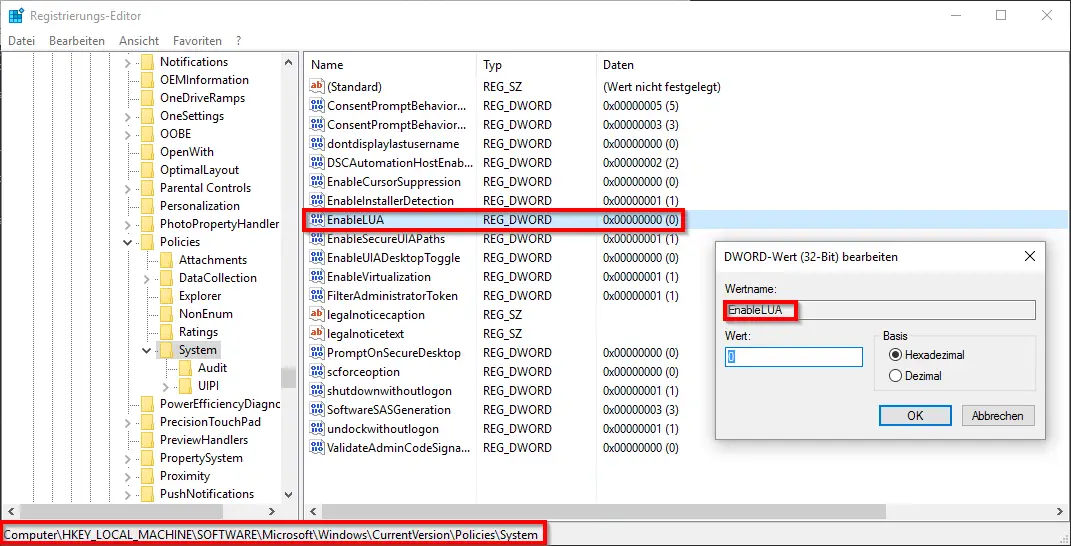Select the Personalization key in the tree
Image resolution: width=1071 pixels, height=546 pixels.
click(199, 206)
